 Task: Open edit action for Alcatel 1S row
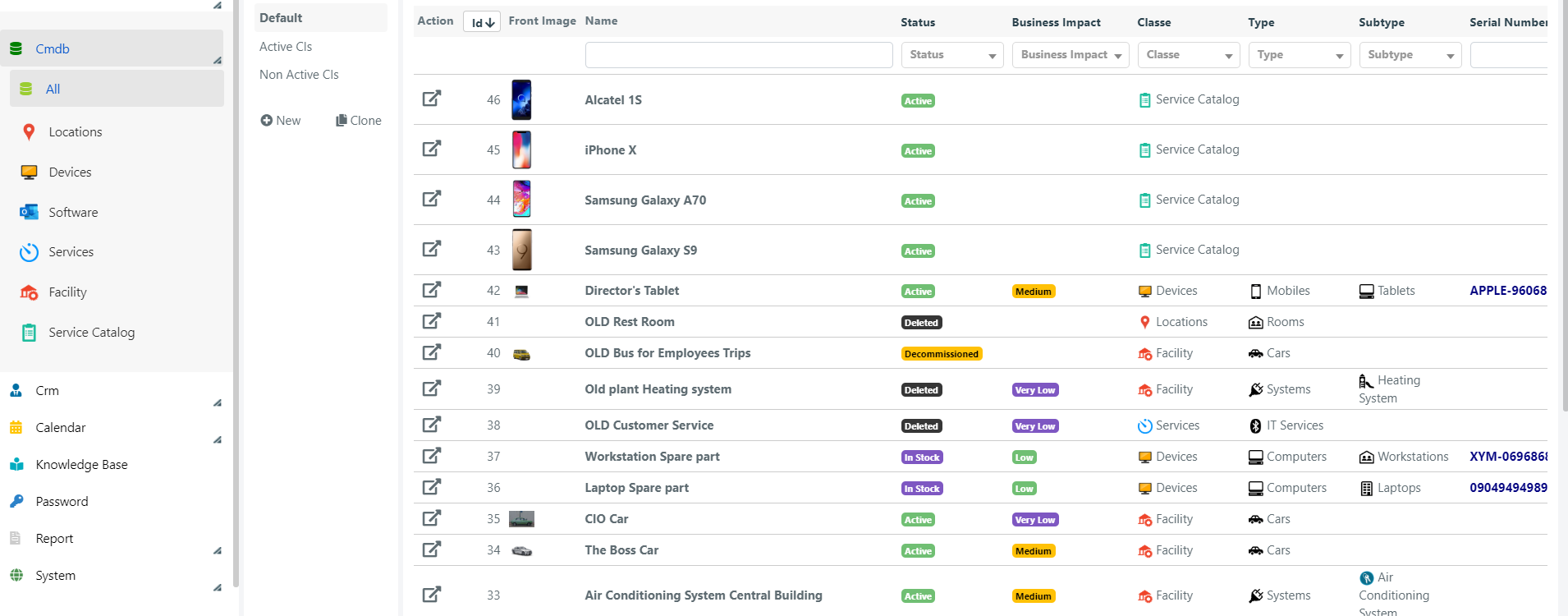coord(431,99)
